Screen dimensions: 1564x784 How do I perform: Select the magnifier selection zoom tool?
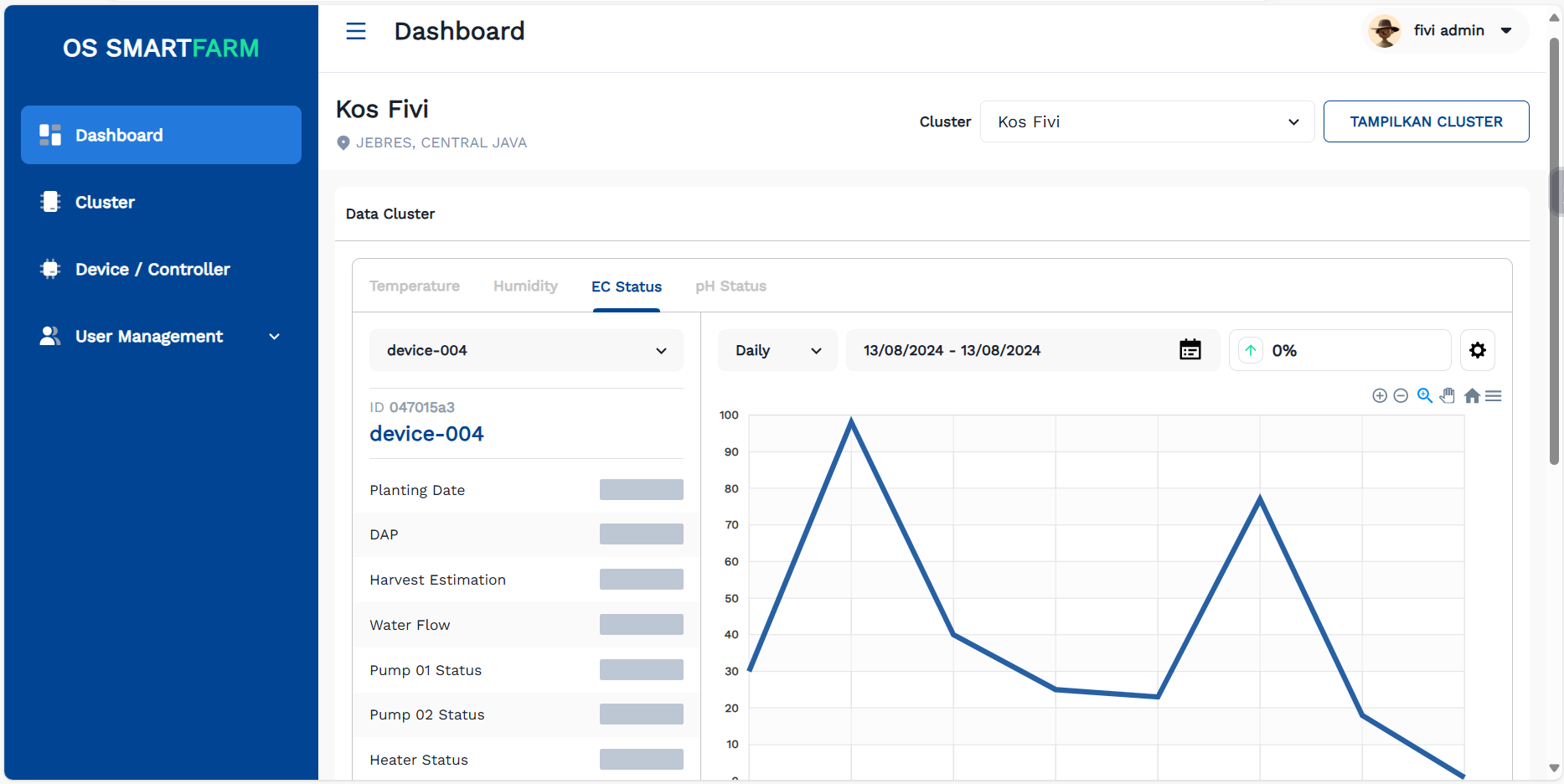pos(1424,396)
